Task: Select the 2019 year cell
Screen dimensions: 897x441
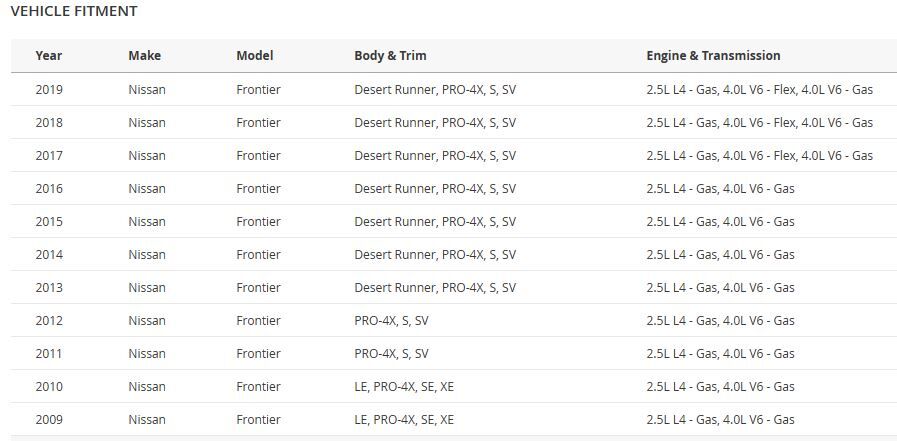Action: click(49, 89)
